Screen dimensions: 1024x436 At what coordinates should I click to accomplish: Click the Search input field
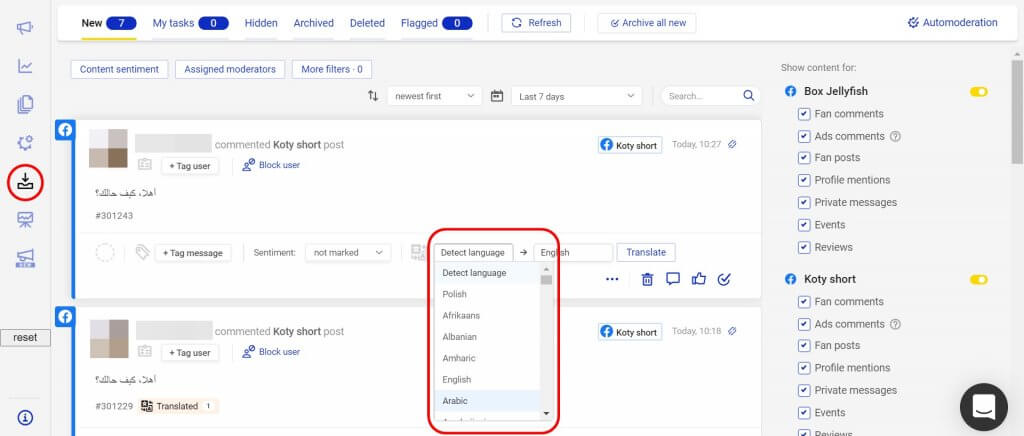click(x=700, y=96)
